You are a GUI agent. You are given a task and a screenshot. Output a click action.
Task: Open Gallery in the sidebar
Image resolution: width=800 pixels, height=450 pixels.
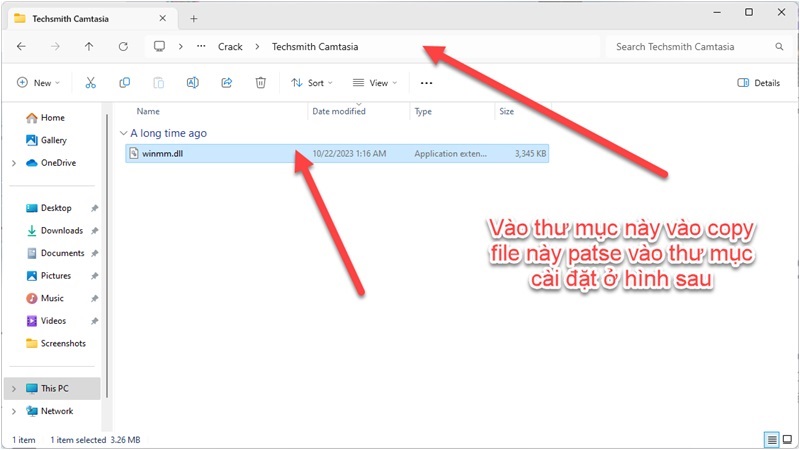(46, 140)
